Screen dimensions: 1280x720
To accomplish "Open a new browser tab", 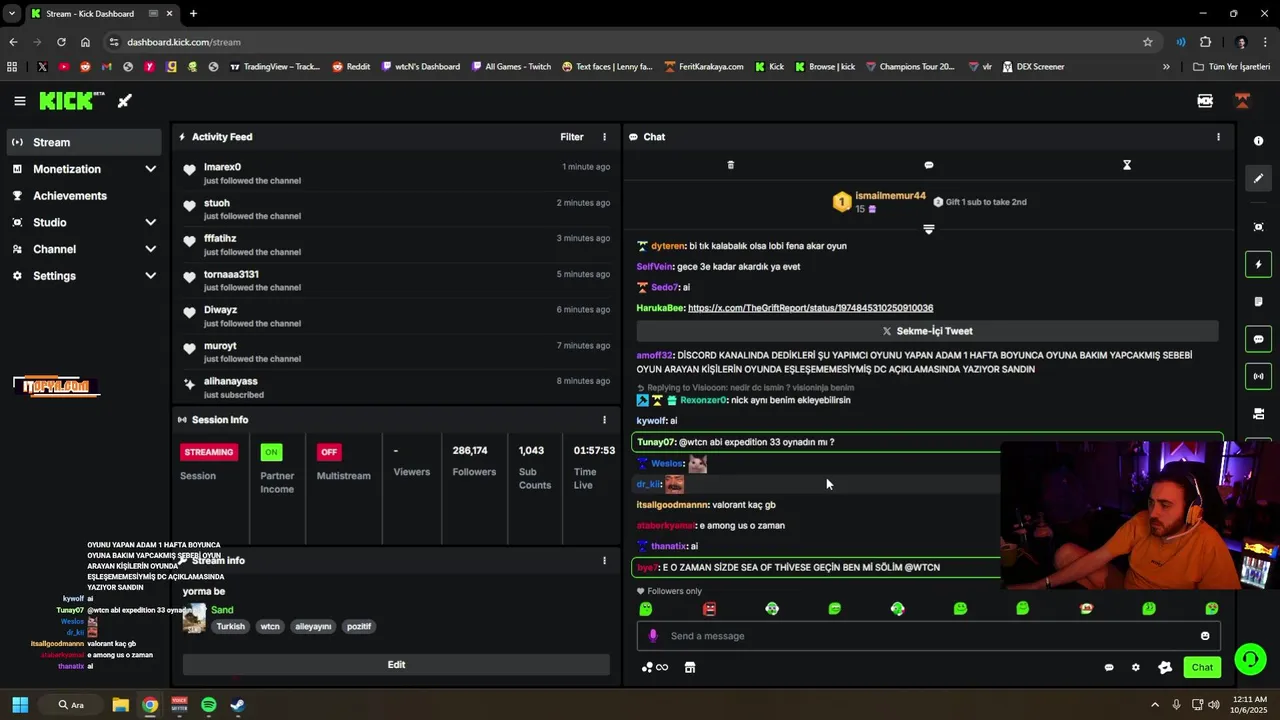I will pos(193,14).
